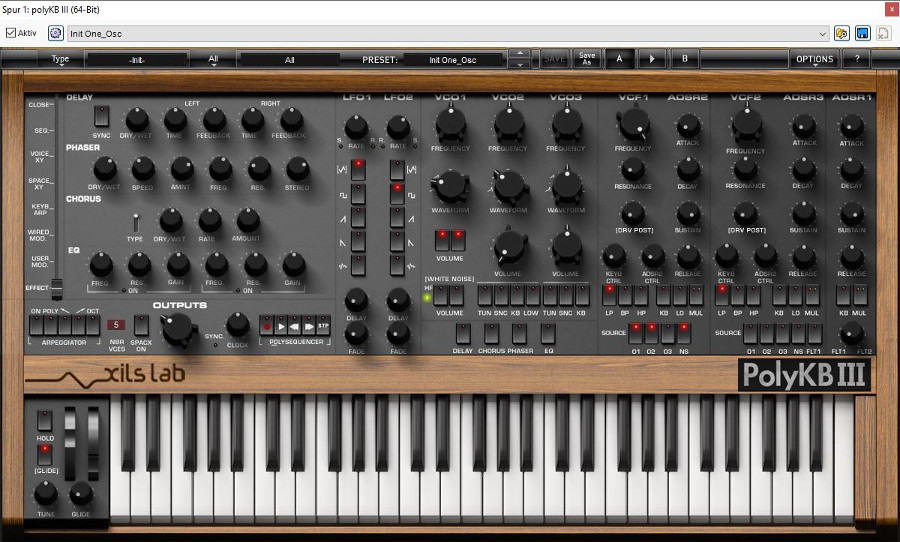Toggle the EQ effect enable switch
The image size is (900, 542).
(x=548, y=334)
